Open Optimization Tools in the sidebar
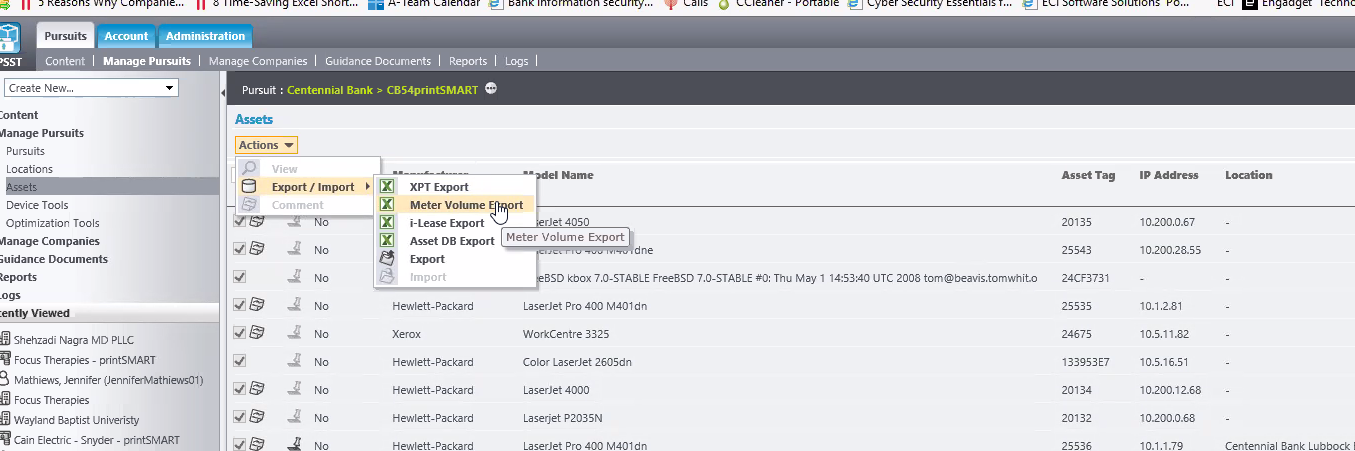Screen dimensions: 1355x451 [53, 223]
